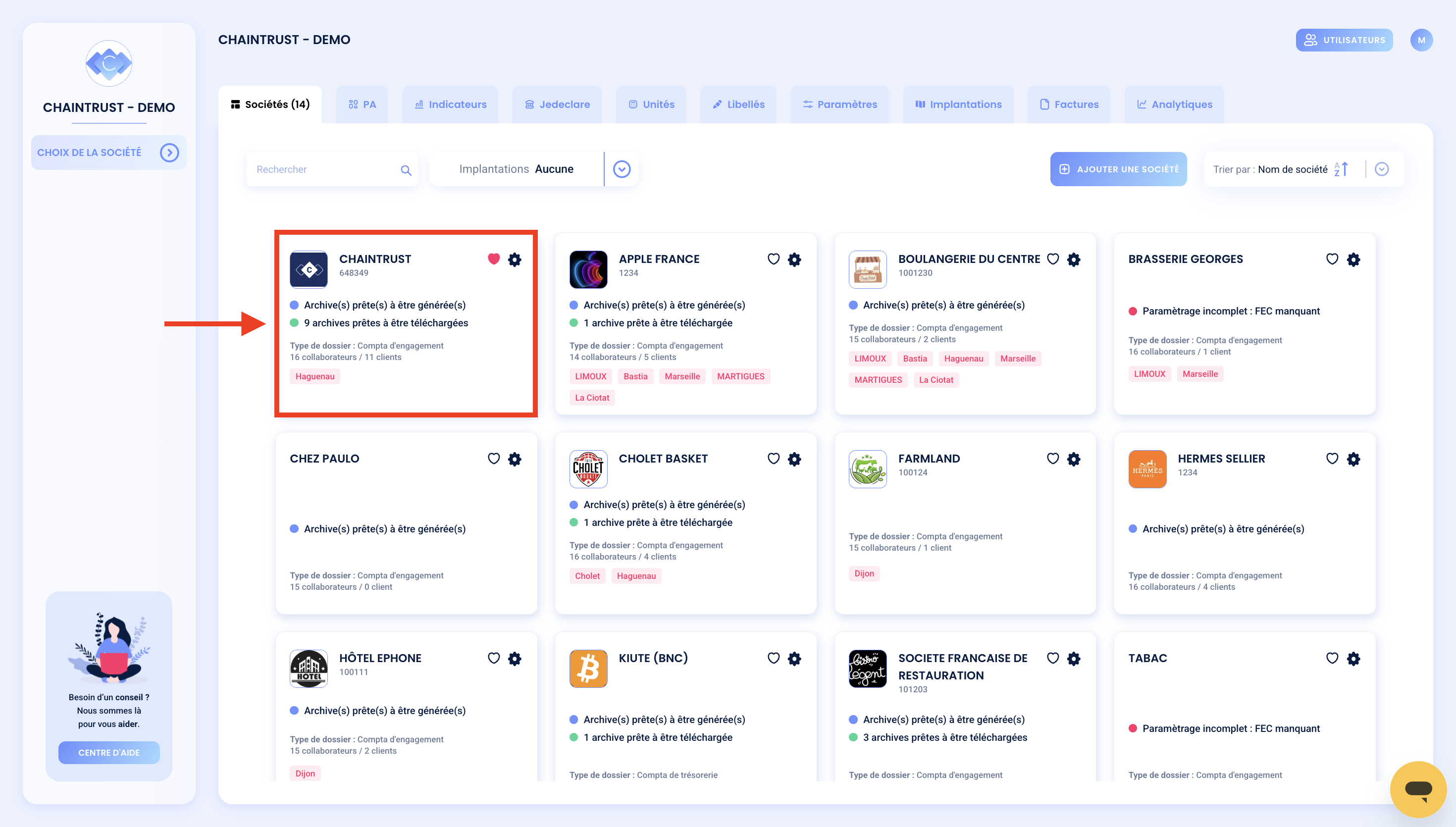Open settings gear for CHEZ PAULO

[x=515, y=459]
